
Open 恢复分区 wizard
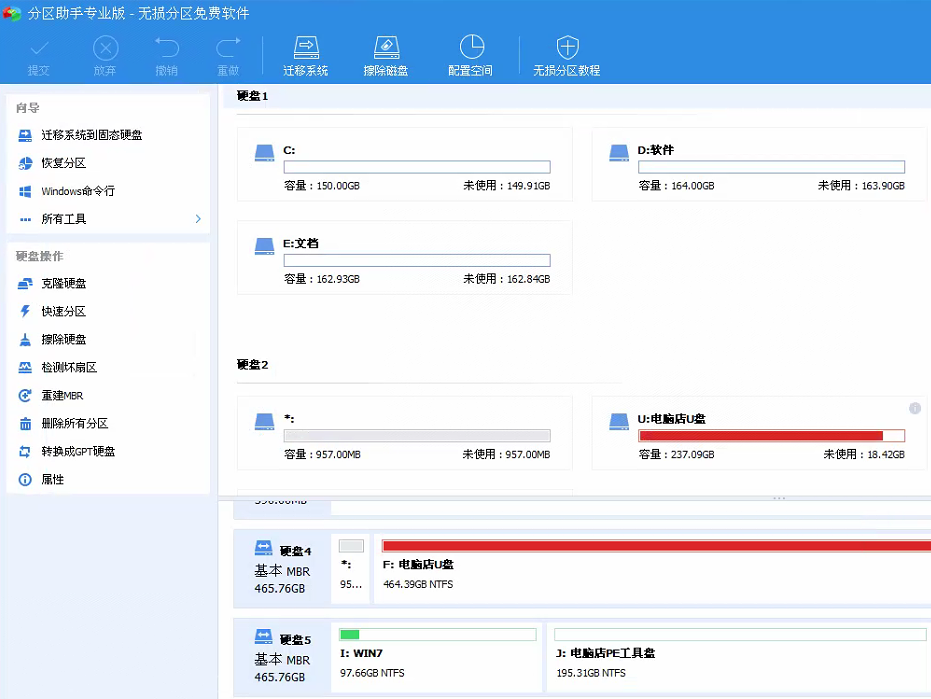[x=63, y=163]
